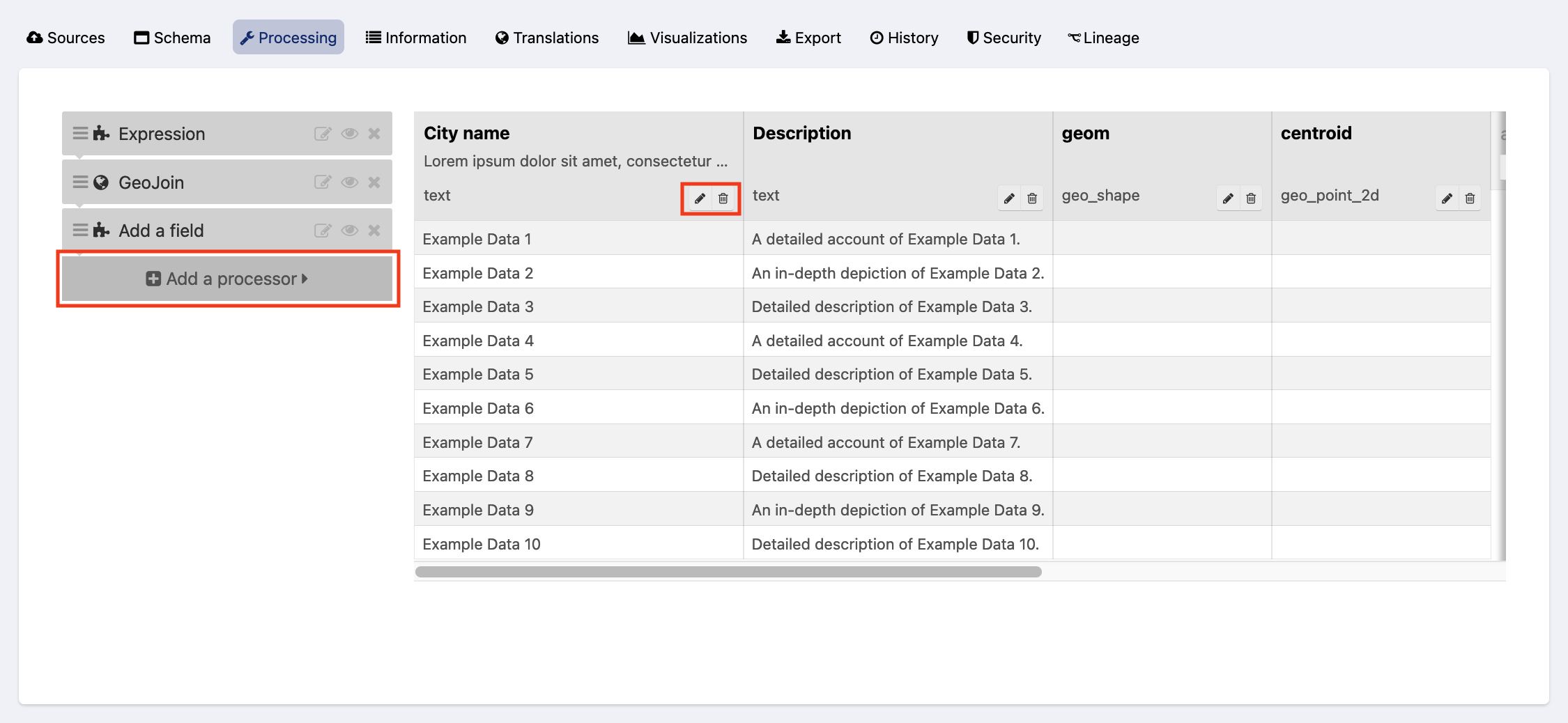Image resolution: width=1568 pixels, height=723 pixels.
Task: Delete the City name field with trash icon
Action: tap(723, 199)
